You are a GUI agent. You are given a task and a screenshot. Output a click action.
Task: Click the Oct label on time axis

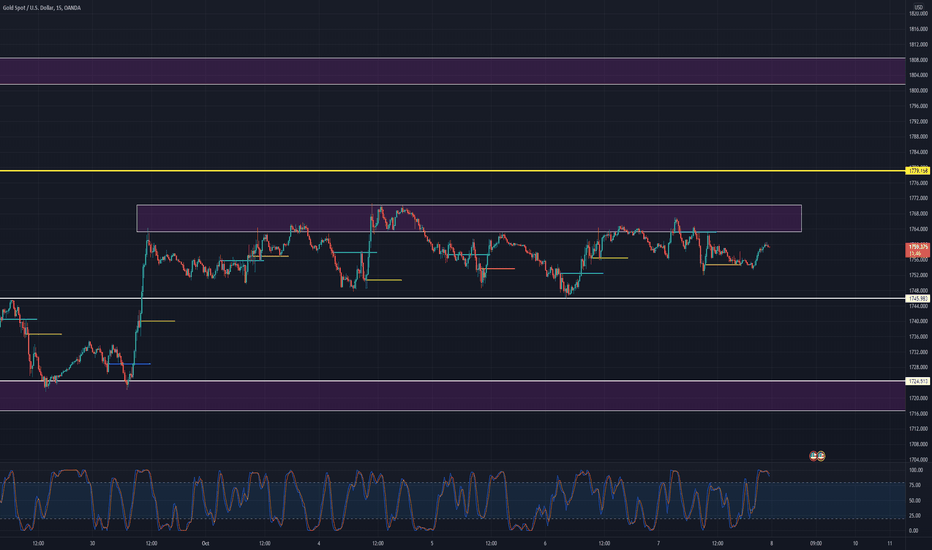pyautogui.click(x=206, y=543)
